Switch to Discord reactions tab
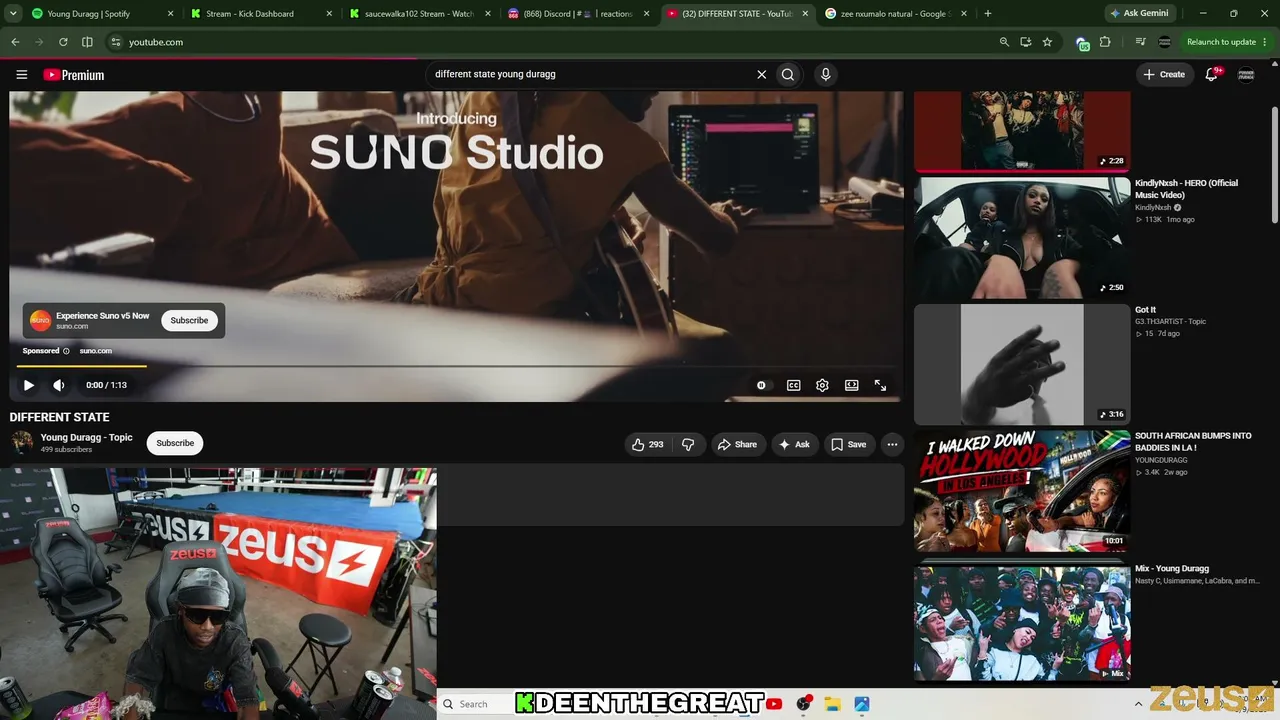This screenshot has height=720, width=1280. click(x=577, y=14)
